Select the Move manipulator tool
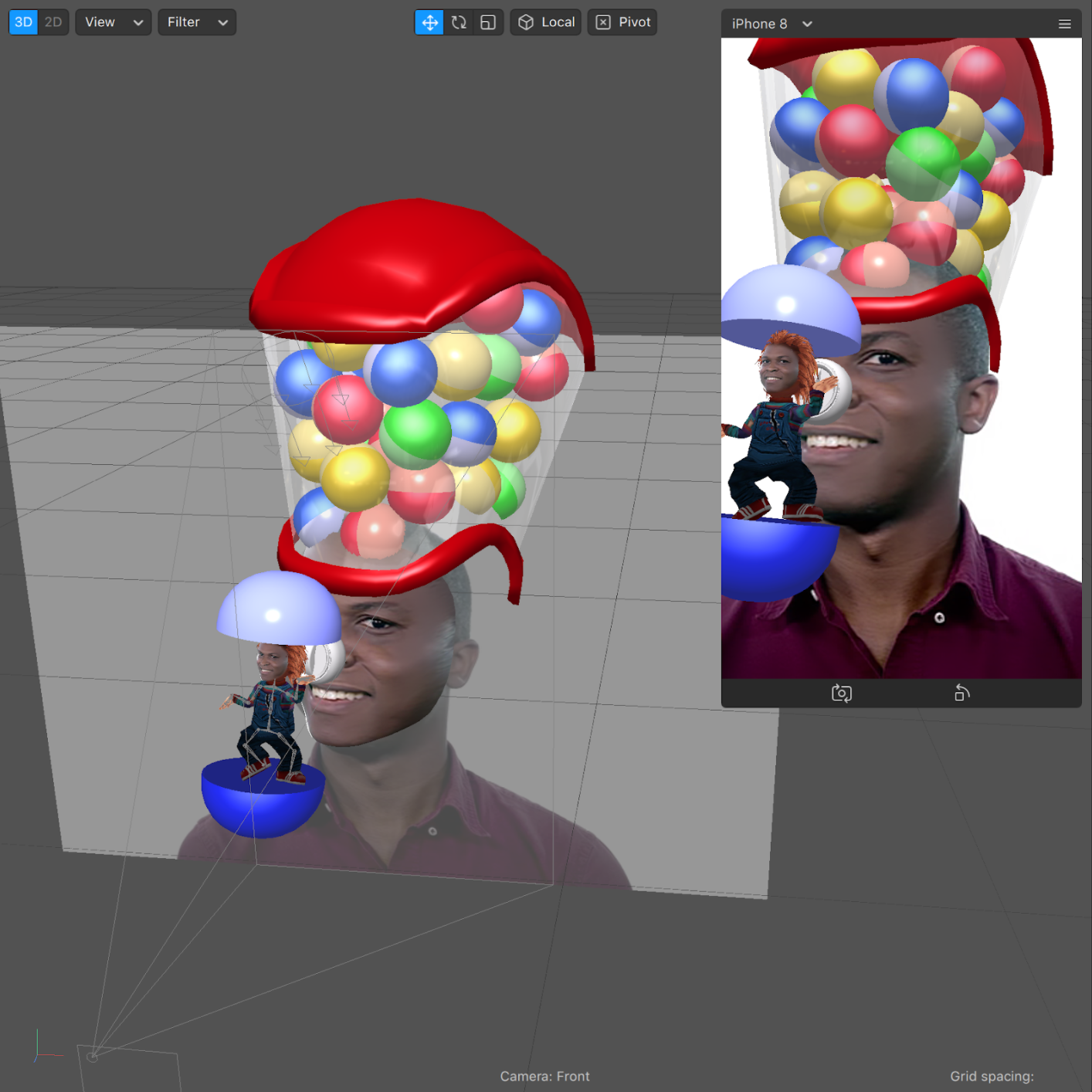 (430, 22)
